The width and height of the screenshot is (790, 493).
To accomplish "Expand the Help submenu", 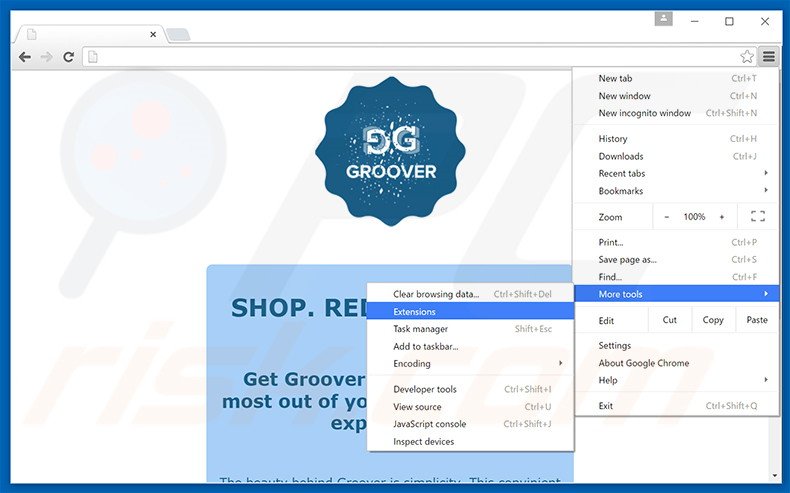I will coord(677,380).
